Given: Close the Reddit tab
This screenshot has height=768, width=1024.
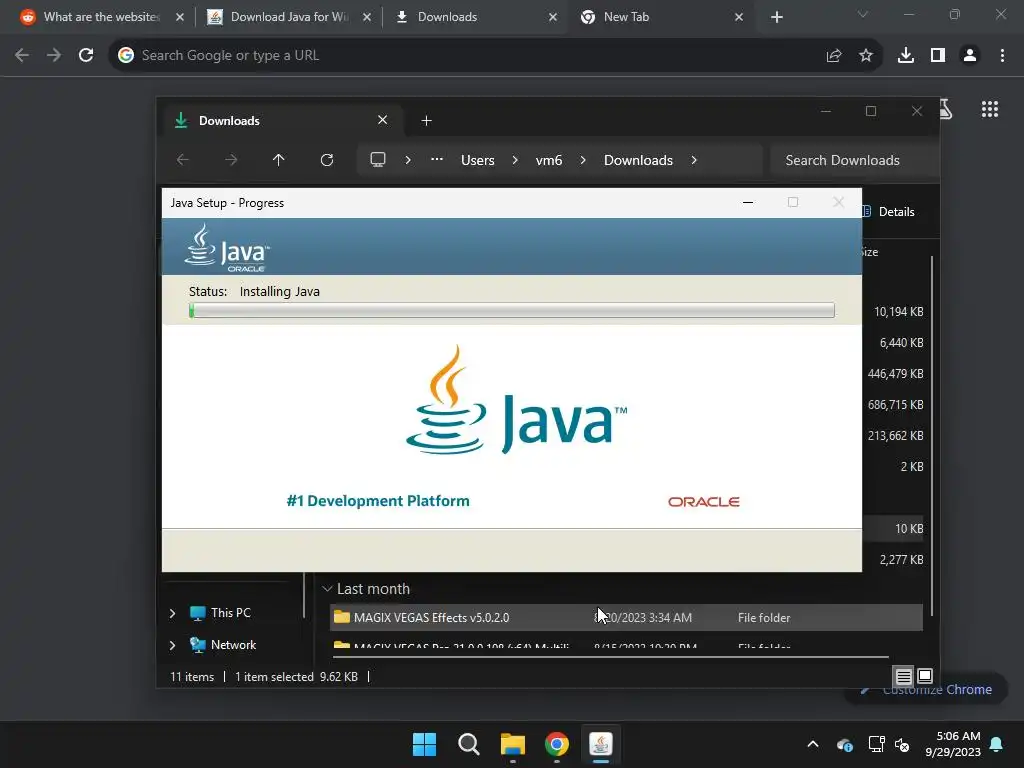Looking at the screenshot, I should [x=180, y=17].
